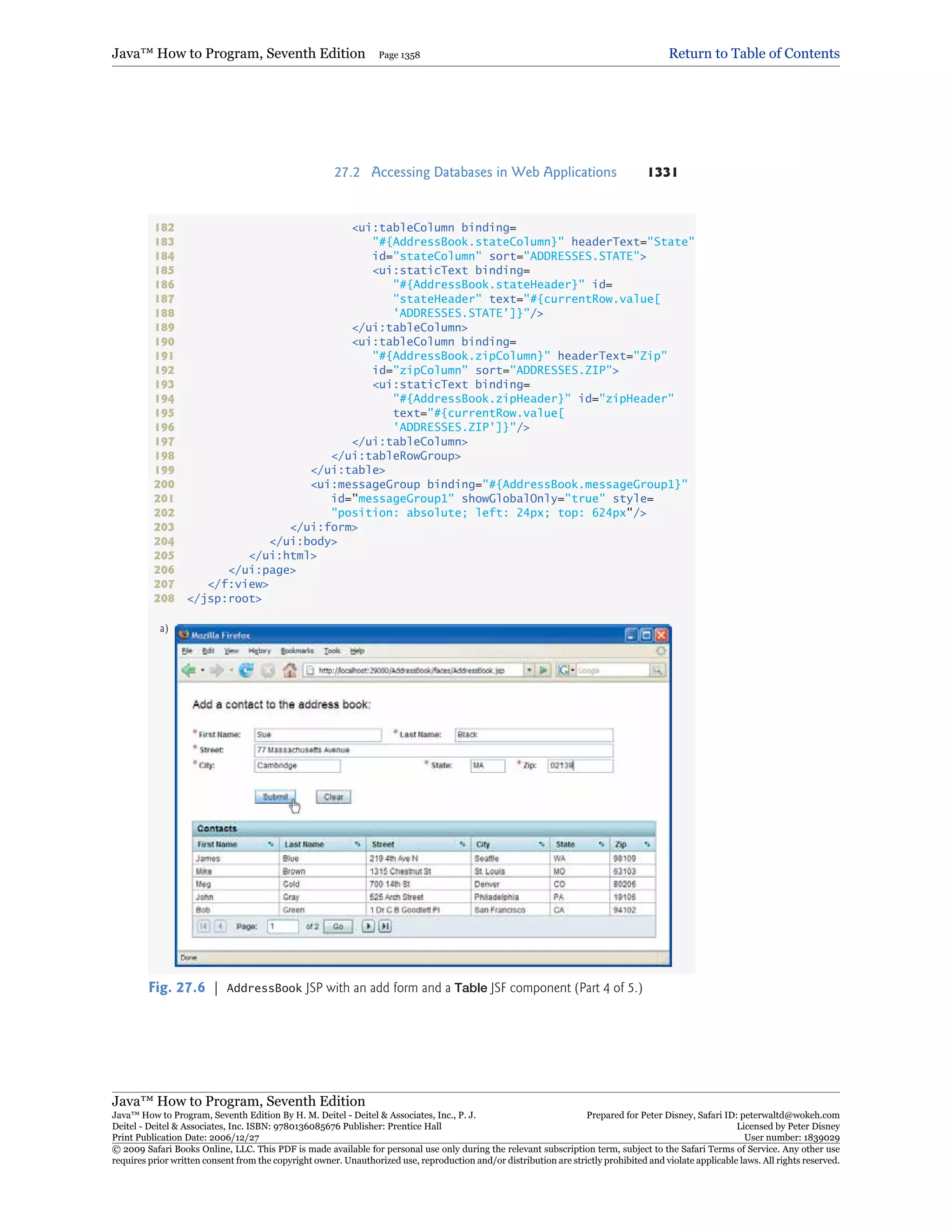The image size is (952, 1232).
Task: Click the Clear button
Action: point(333,796)
